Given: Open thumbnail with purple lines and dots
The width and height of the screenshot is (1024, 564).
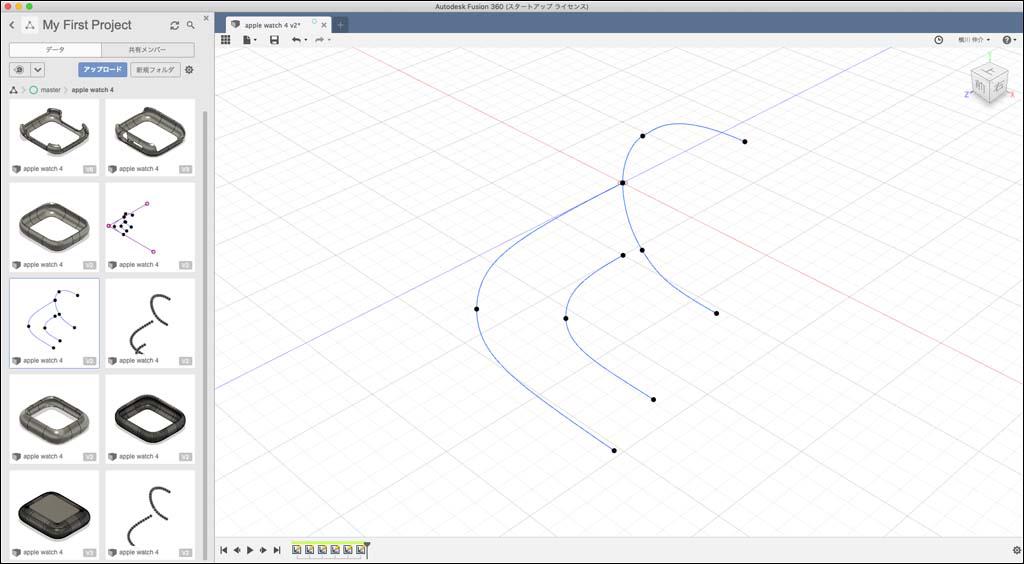Looking at the screenshot, I should 150,227.
